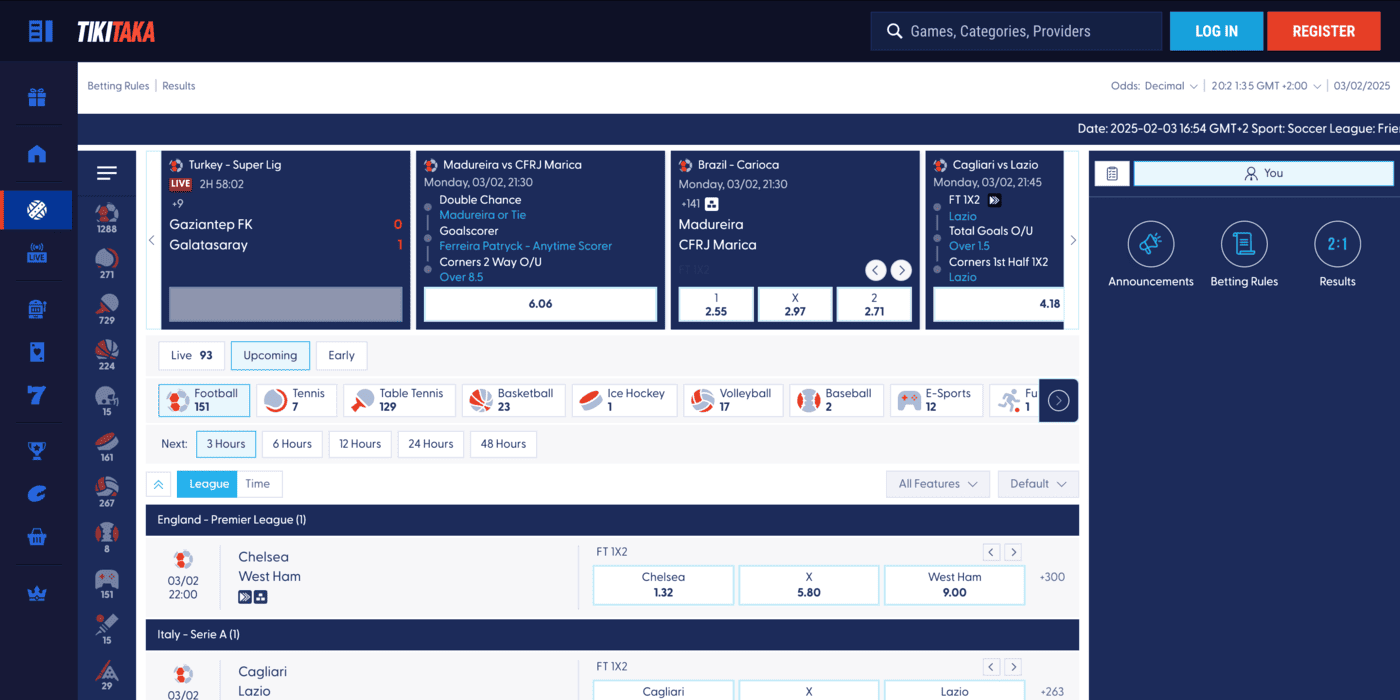Open the Results link at top

(179, 86)
